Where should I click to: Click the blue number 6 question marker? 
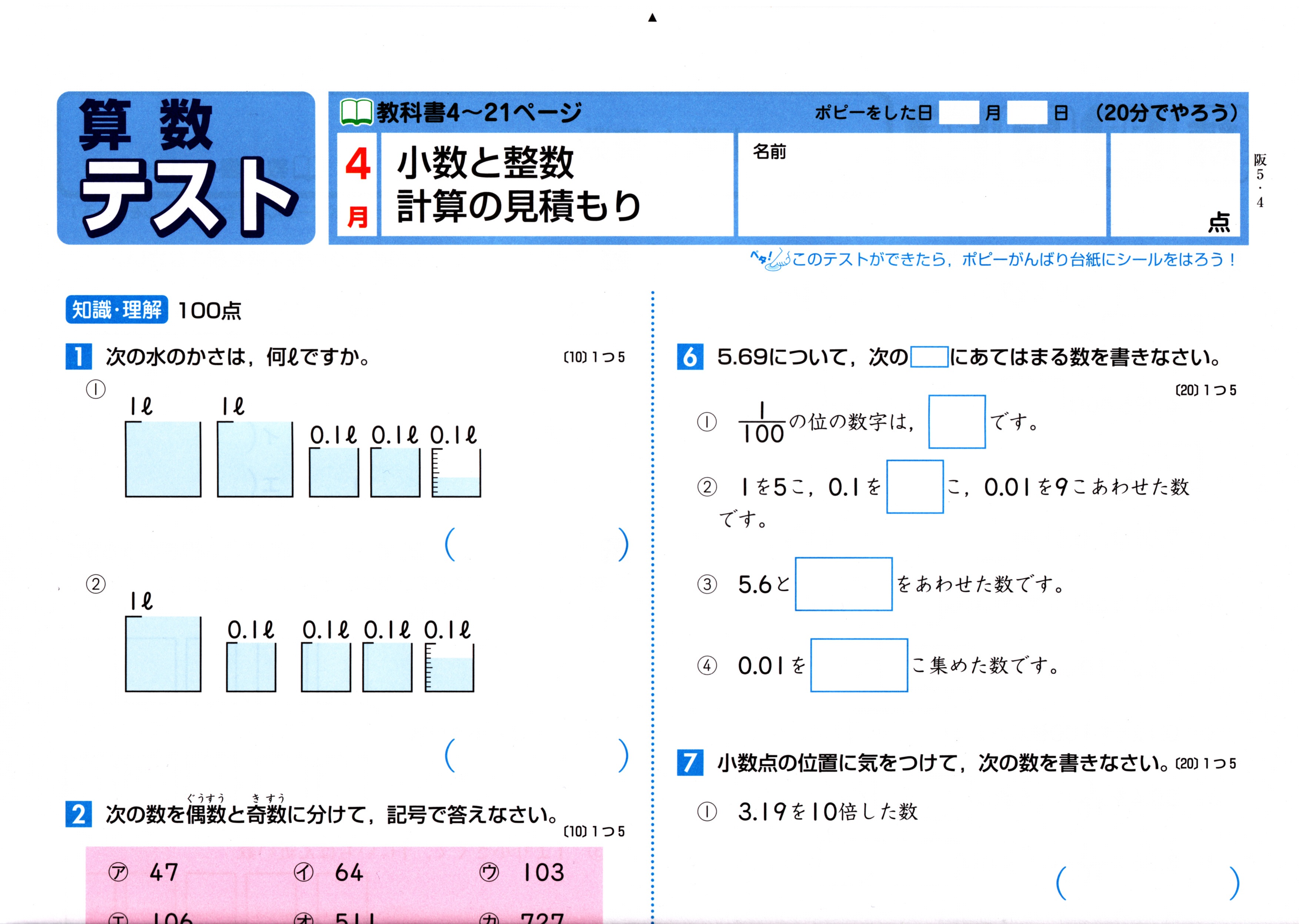coord(689,357)
